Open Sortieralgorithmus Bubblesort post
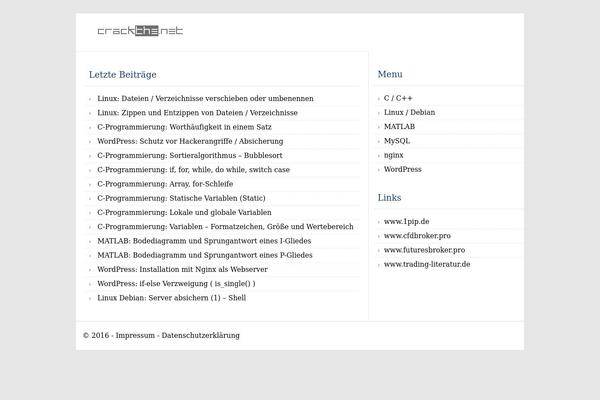Screen dimensions: 600x400 [190, 155]
